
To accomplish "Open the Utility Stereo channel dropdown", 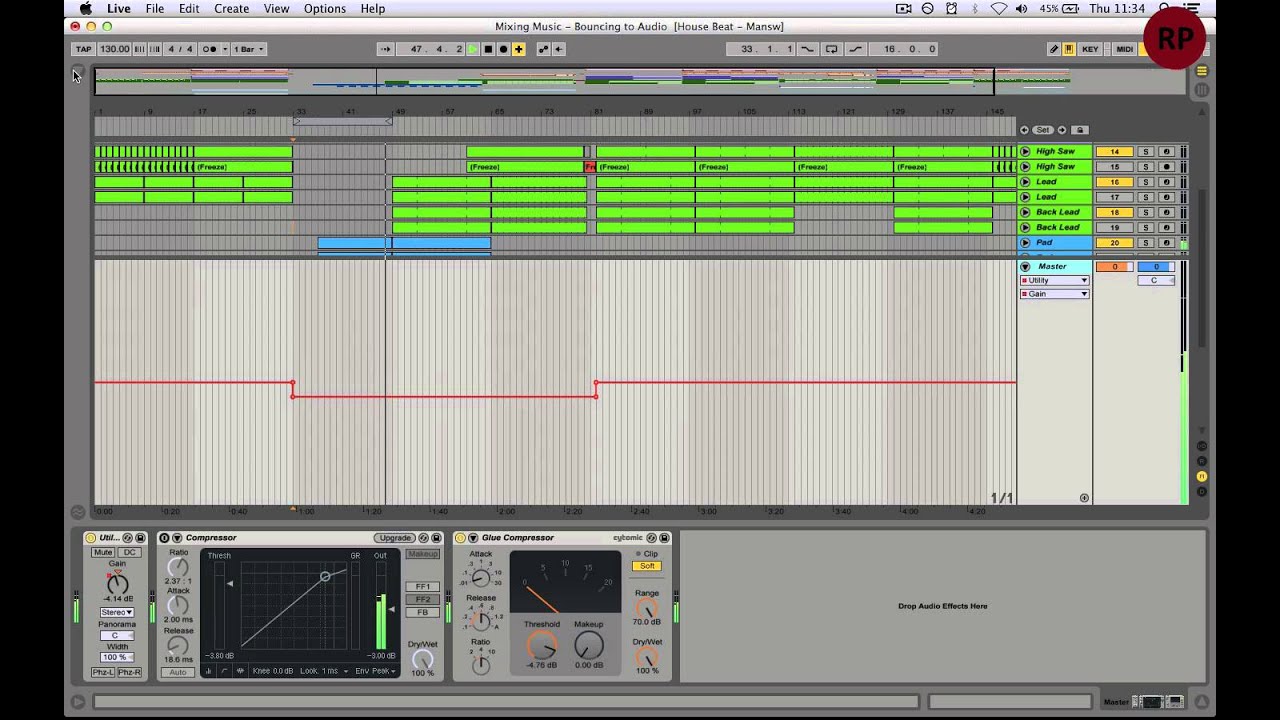I will tap(117, 612).
